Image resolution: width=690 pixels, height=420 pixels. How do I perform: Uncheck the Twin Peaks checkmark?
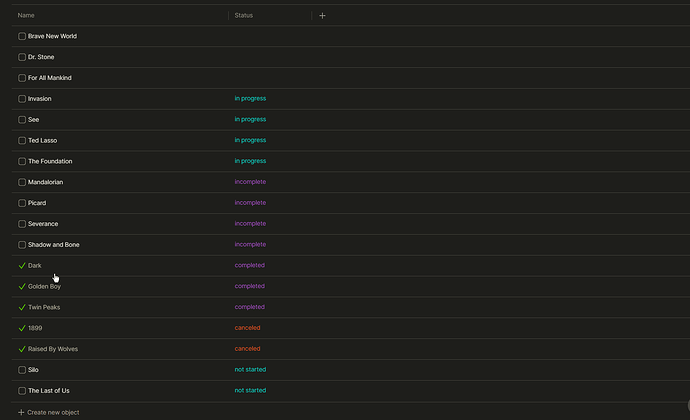22,307
